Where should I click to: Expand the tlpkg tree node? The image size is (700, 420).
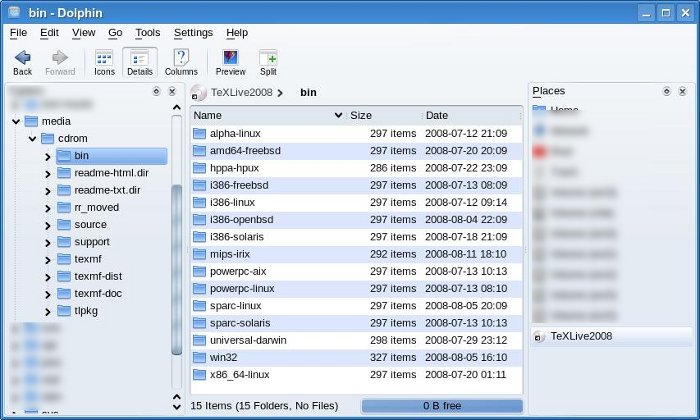[48, 312]
